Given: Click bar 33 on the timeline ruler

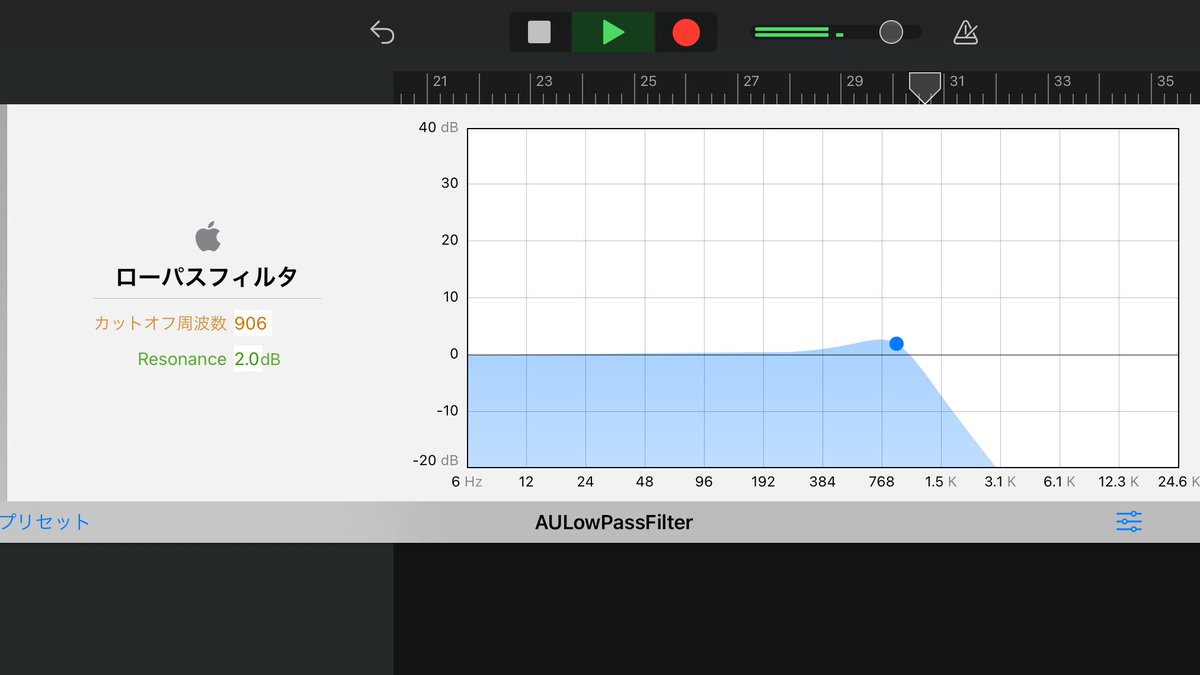Looking at the screenshot, I should [1062, 81].
